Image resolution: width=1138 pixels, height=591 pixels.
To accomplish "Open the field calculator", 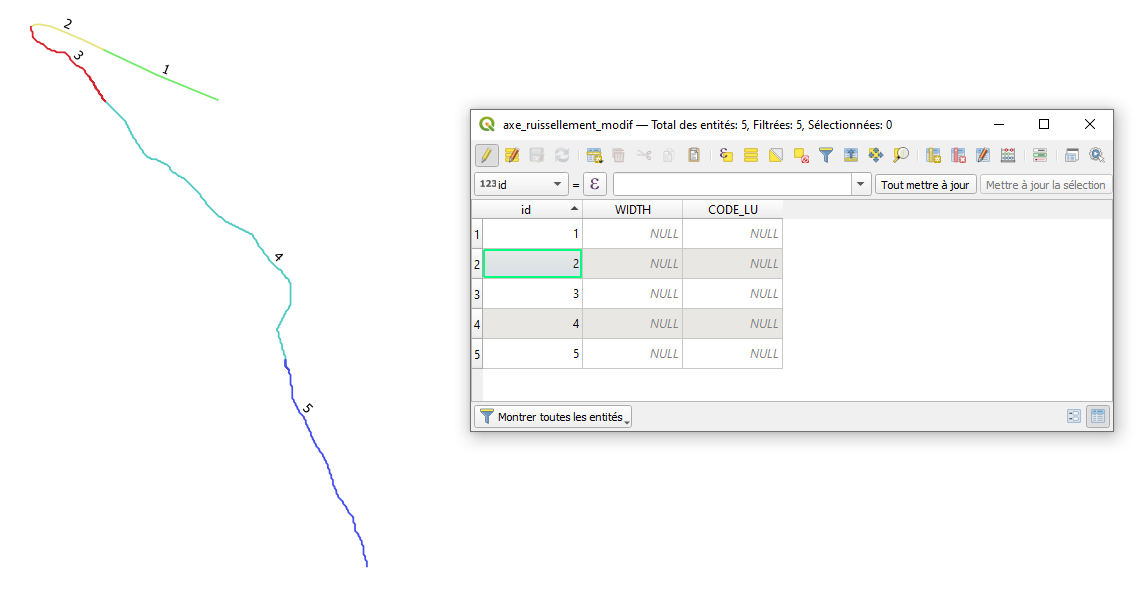I will coord(1008,155).
